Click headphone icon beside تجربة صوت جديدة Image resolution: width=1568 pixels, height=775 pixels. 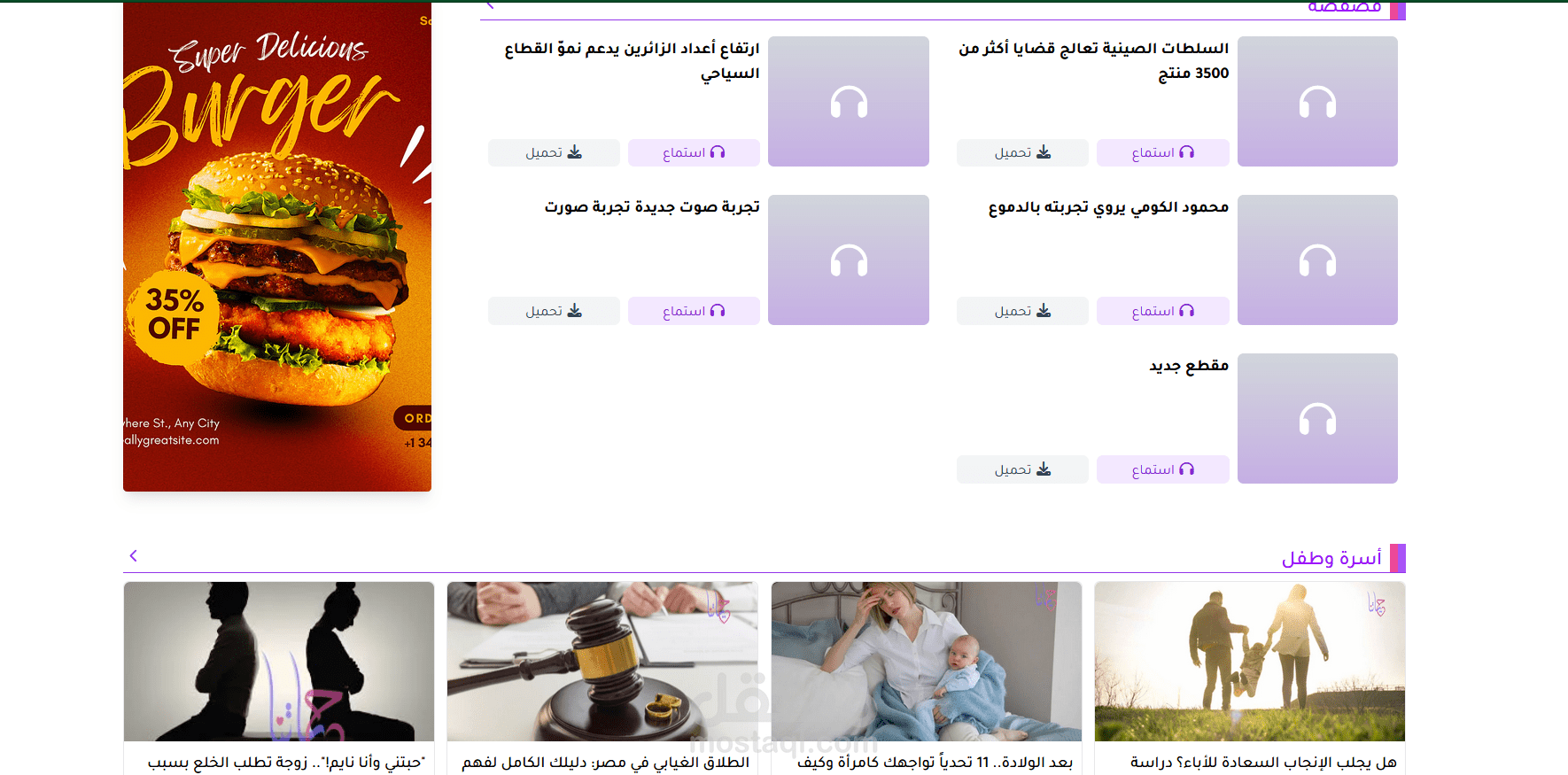coord(849,260)
